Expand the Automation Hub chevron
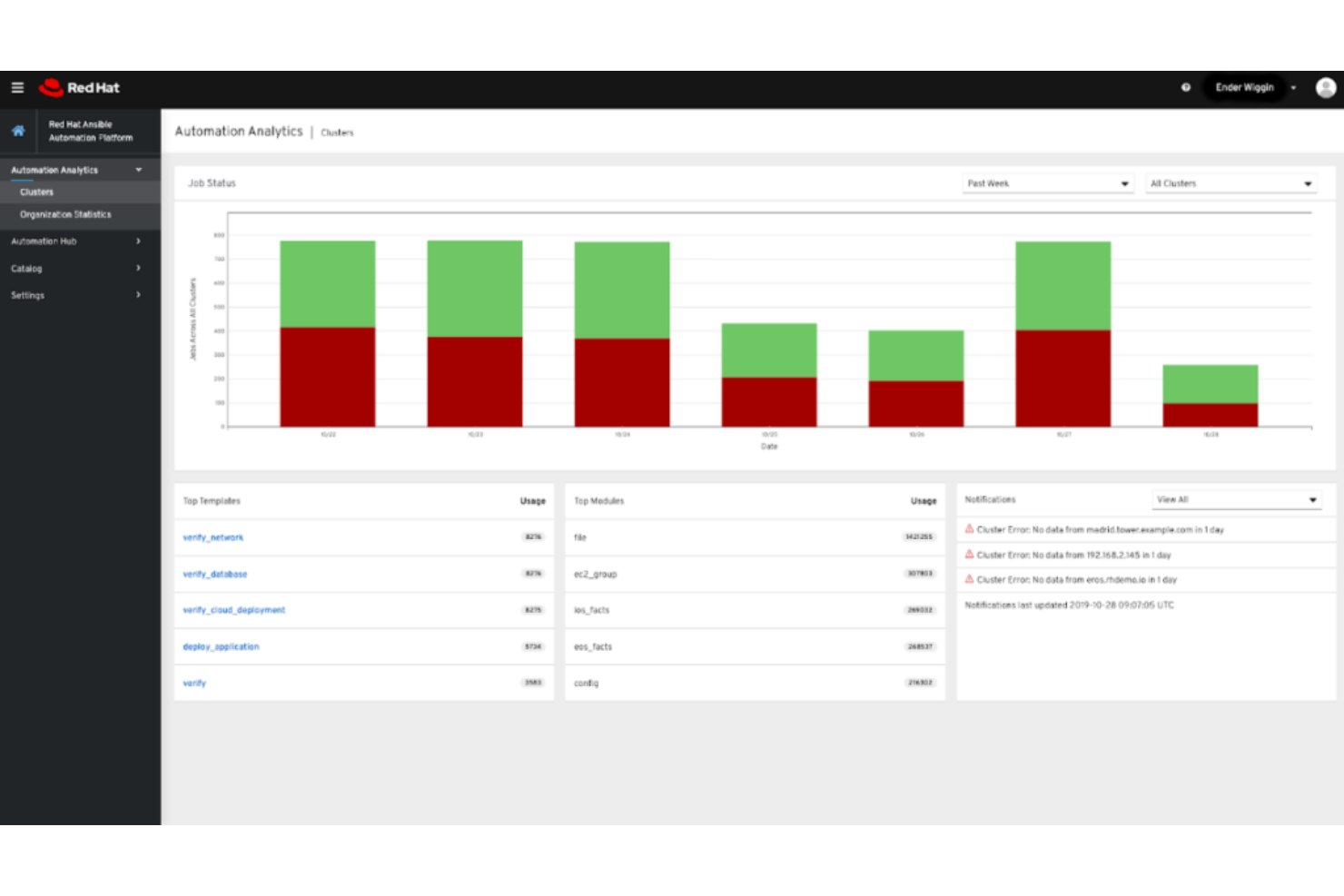 coord(138,241)
